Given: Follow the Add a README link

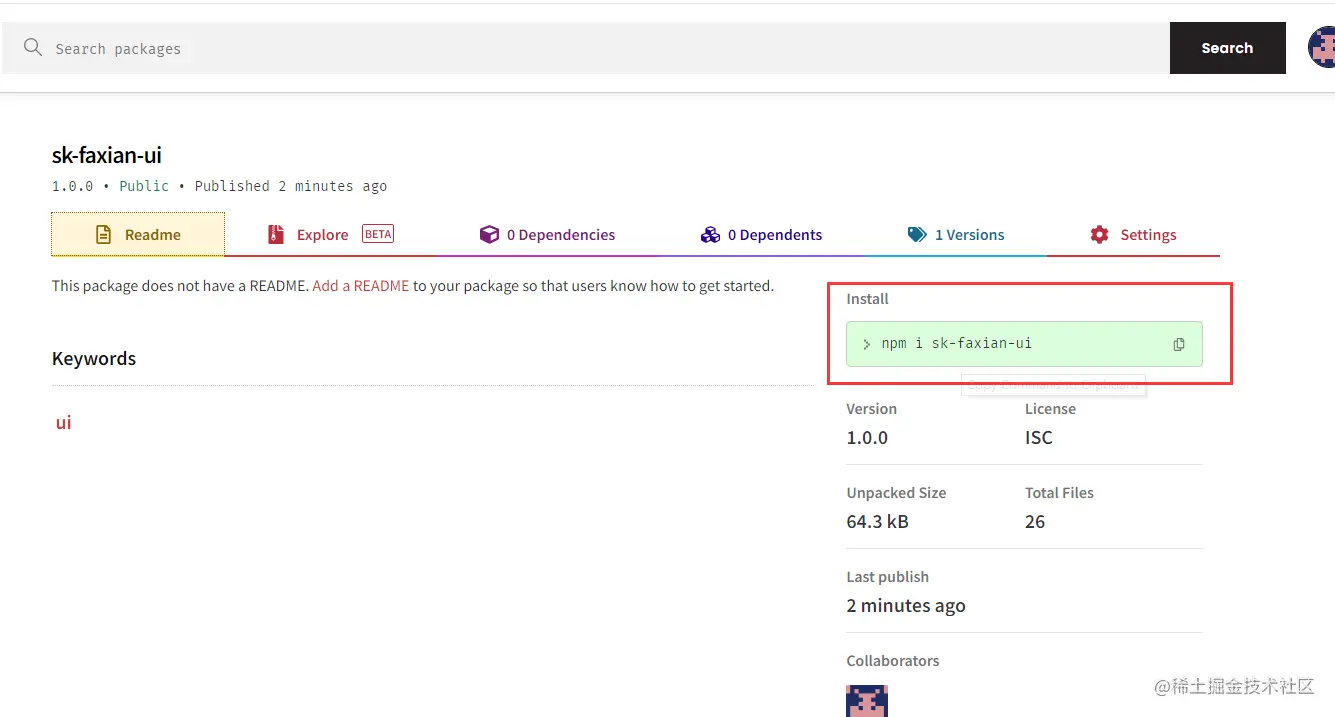Looking at the screenshot, I should [361, 286].
